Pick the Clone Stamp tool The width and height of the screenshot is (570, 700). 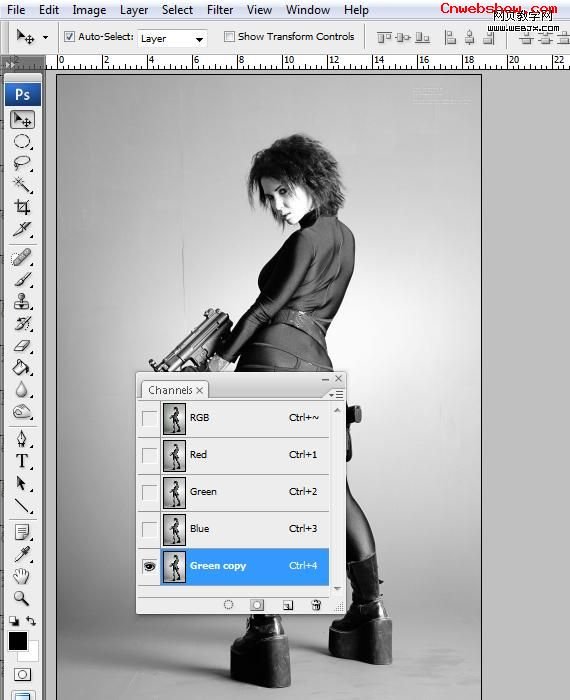22,301
